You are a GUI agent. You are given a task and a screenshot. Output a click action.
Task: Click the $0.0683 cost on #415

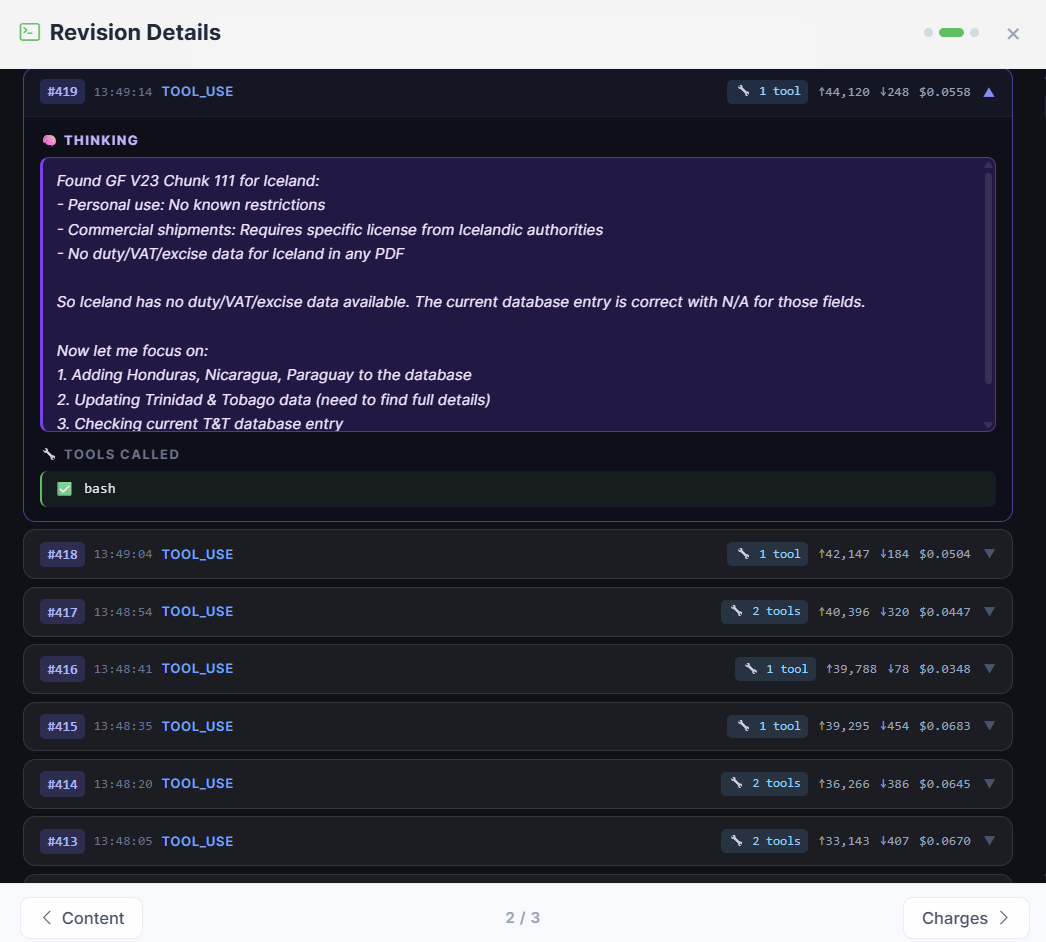945,726
